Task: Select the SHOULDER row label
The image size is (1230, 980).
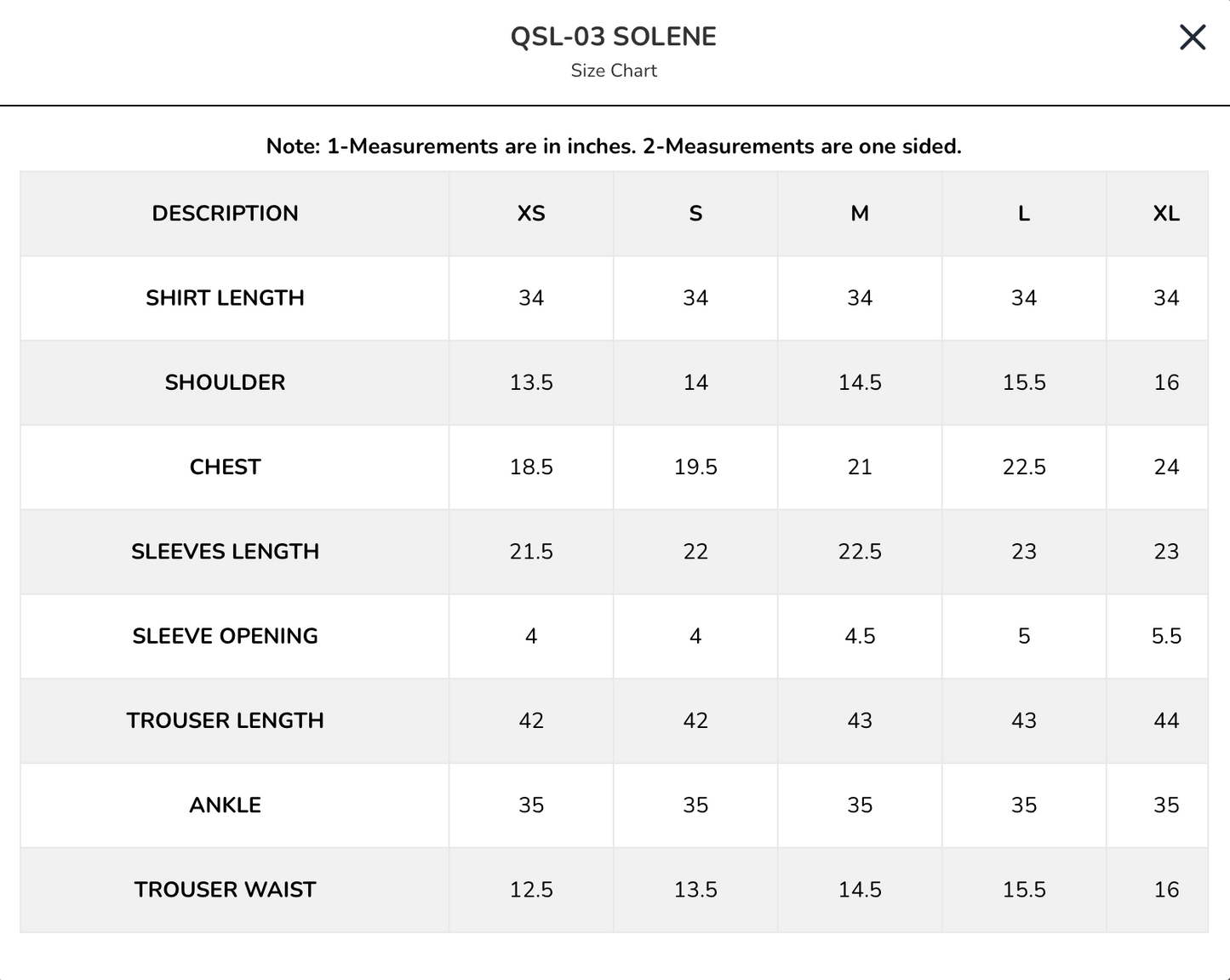Action: point(225,382)
